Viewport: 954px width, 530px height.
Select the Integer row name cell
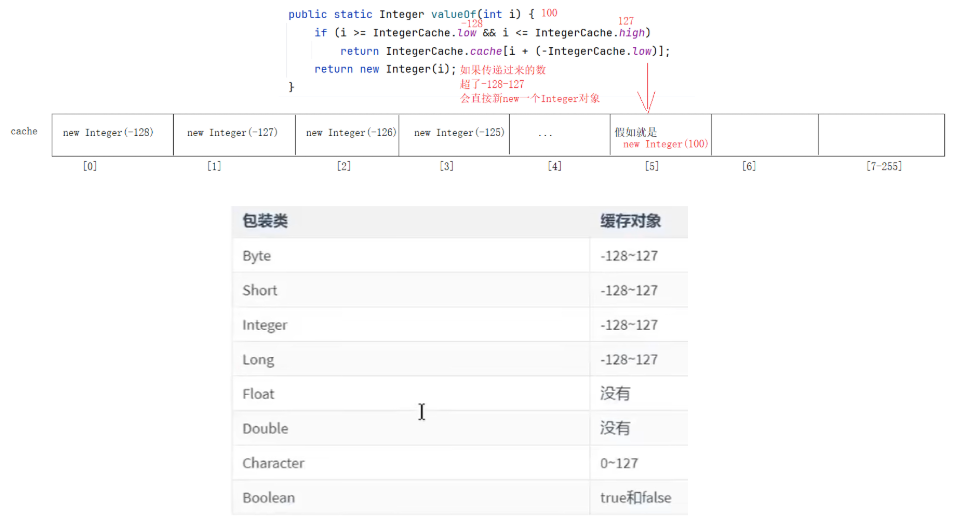pyautogui.click(x=265, y=325)
